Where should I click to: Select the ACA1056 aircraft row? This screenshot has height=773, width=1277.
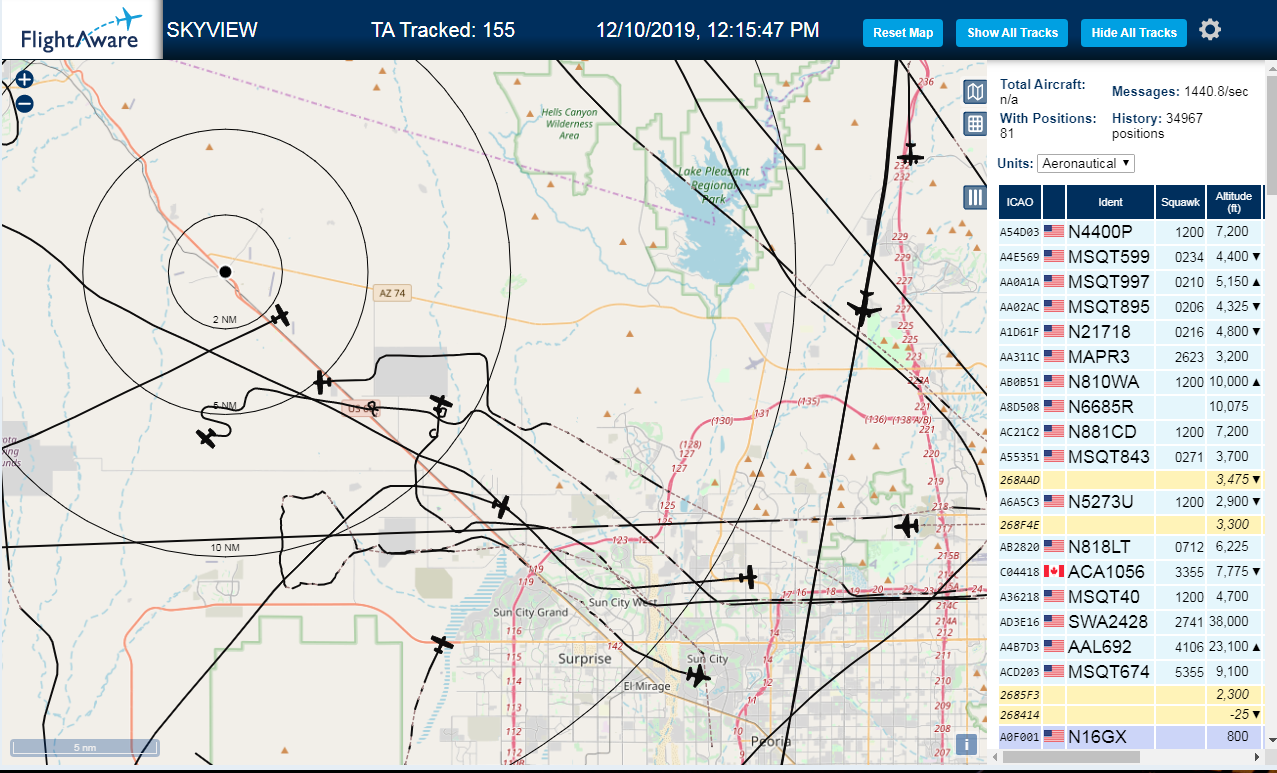coord(1130,571)
